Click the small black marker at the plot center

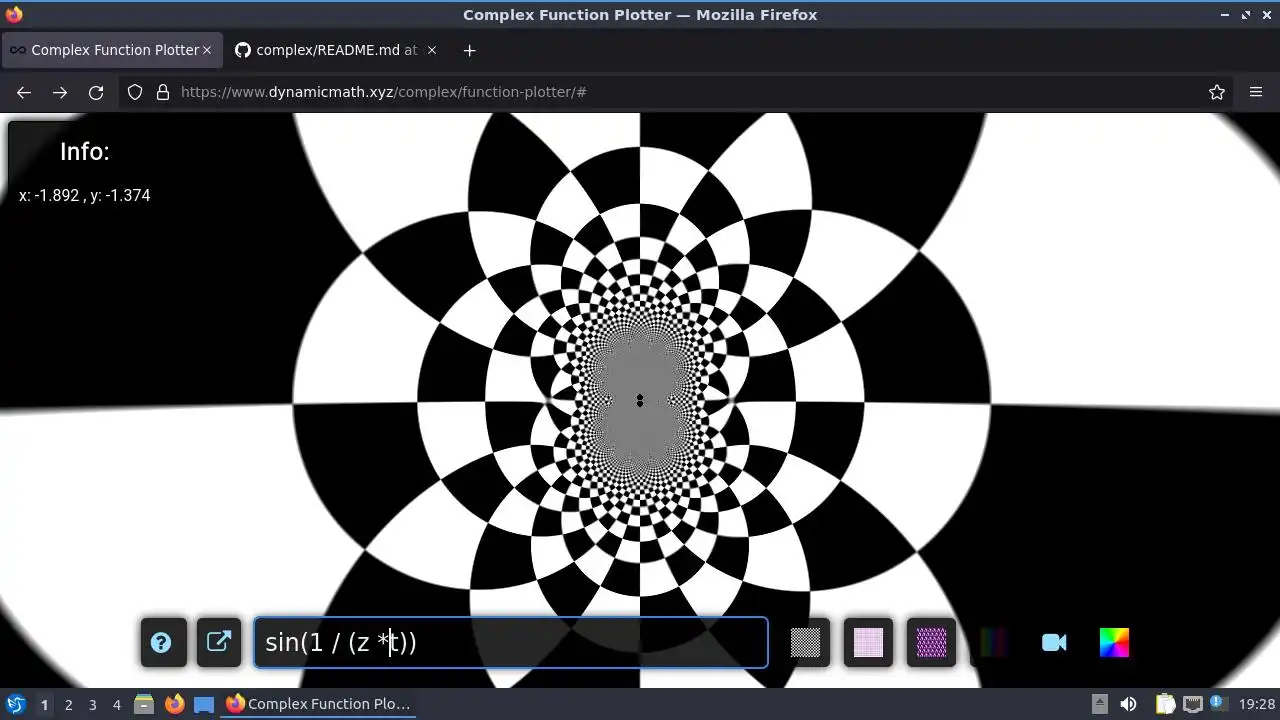coord(640,401)
